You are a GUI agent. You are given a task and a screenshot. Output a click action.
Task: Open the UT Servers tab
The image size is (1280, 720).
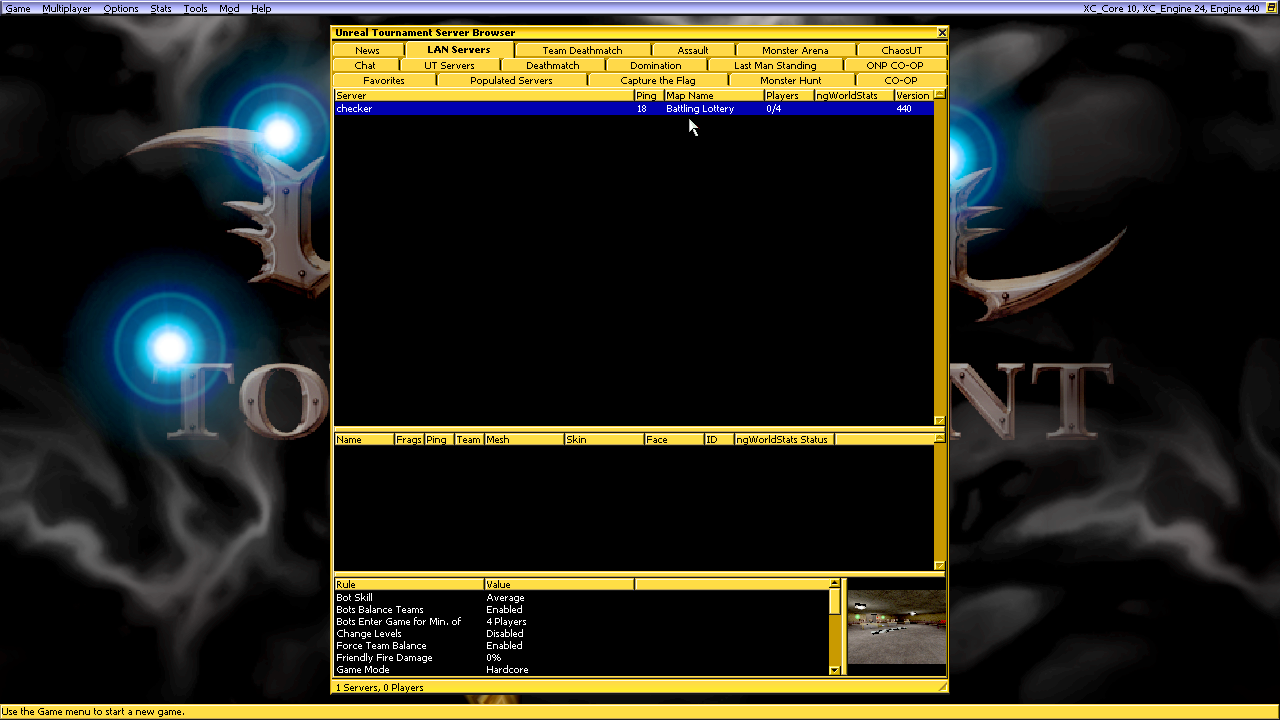450,65
